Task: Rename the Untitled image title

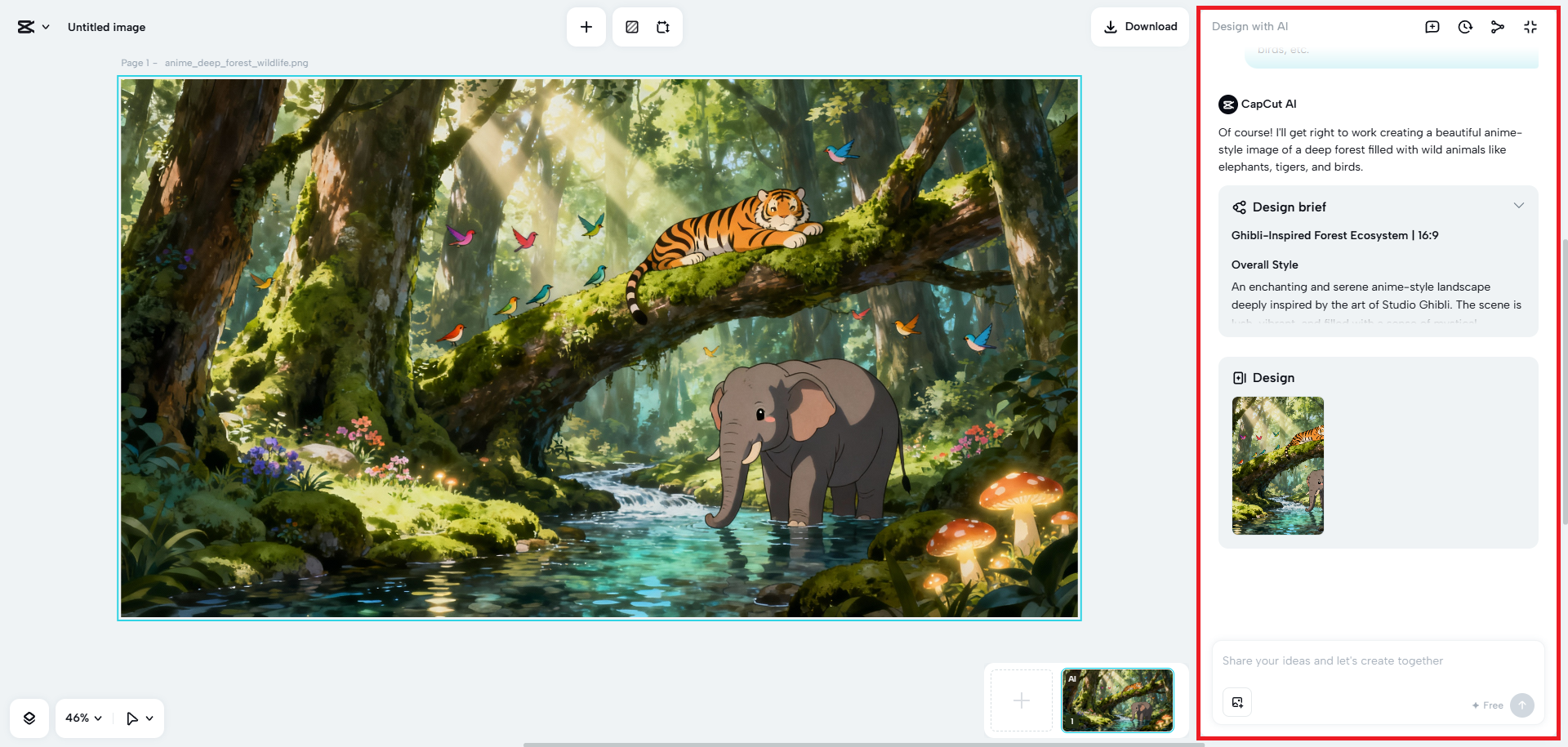Action: pos(106,27)
